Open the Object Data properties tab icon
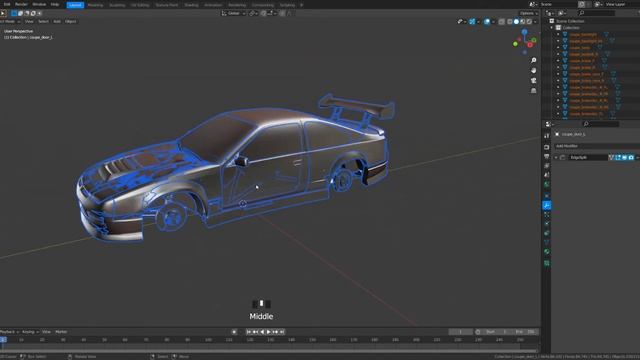 [547, 243]
